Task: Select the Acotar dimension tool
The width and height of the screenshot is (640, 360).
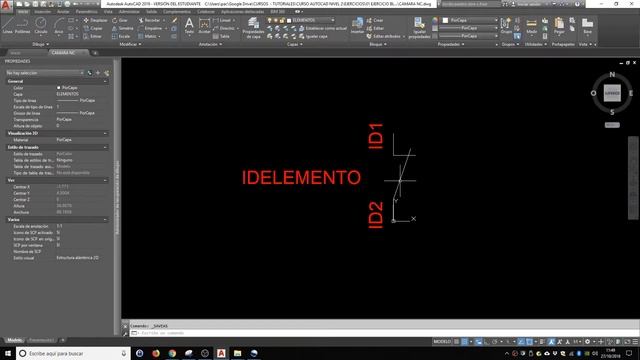Action: pyautogui.click(x=204, y=25)
